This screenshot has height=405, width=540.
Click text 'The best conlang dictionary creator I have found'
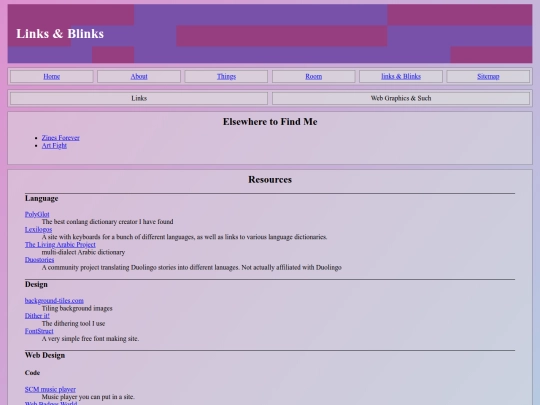107,222
